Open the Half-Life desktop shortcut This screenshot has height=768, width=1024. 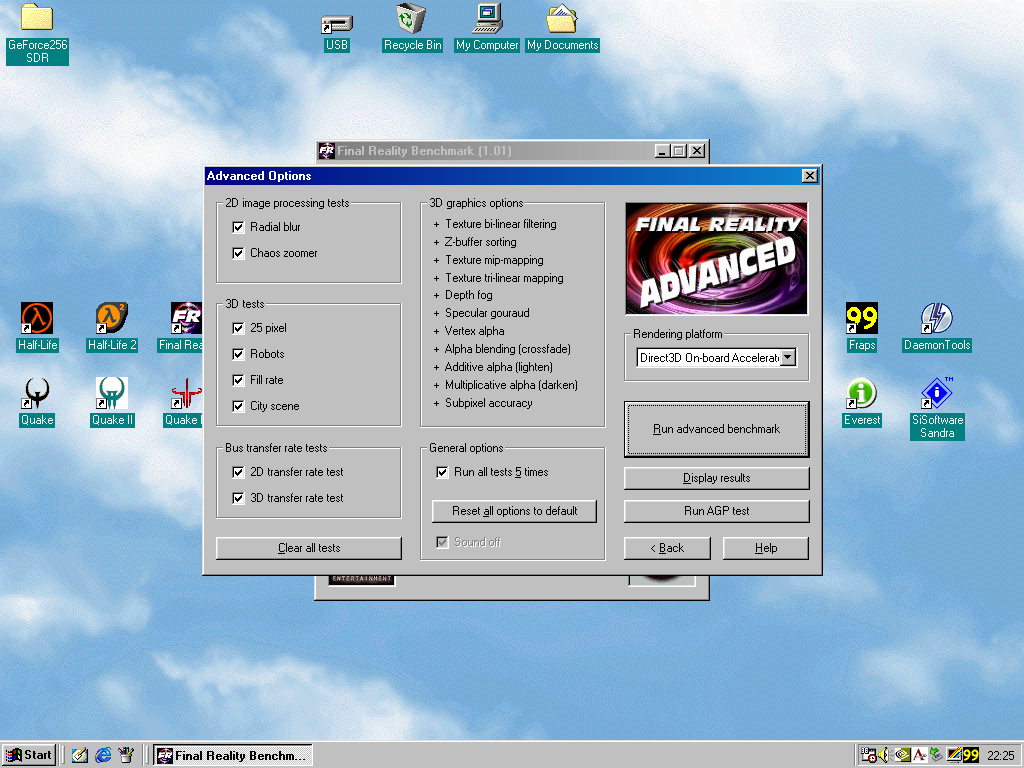tap(37, 320)
